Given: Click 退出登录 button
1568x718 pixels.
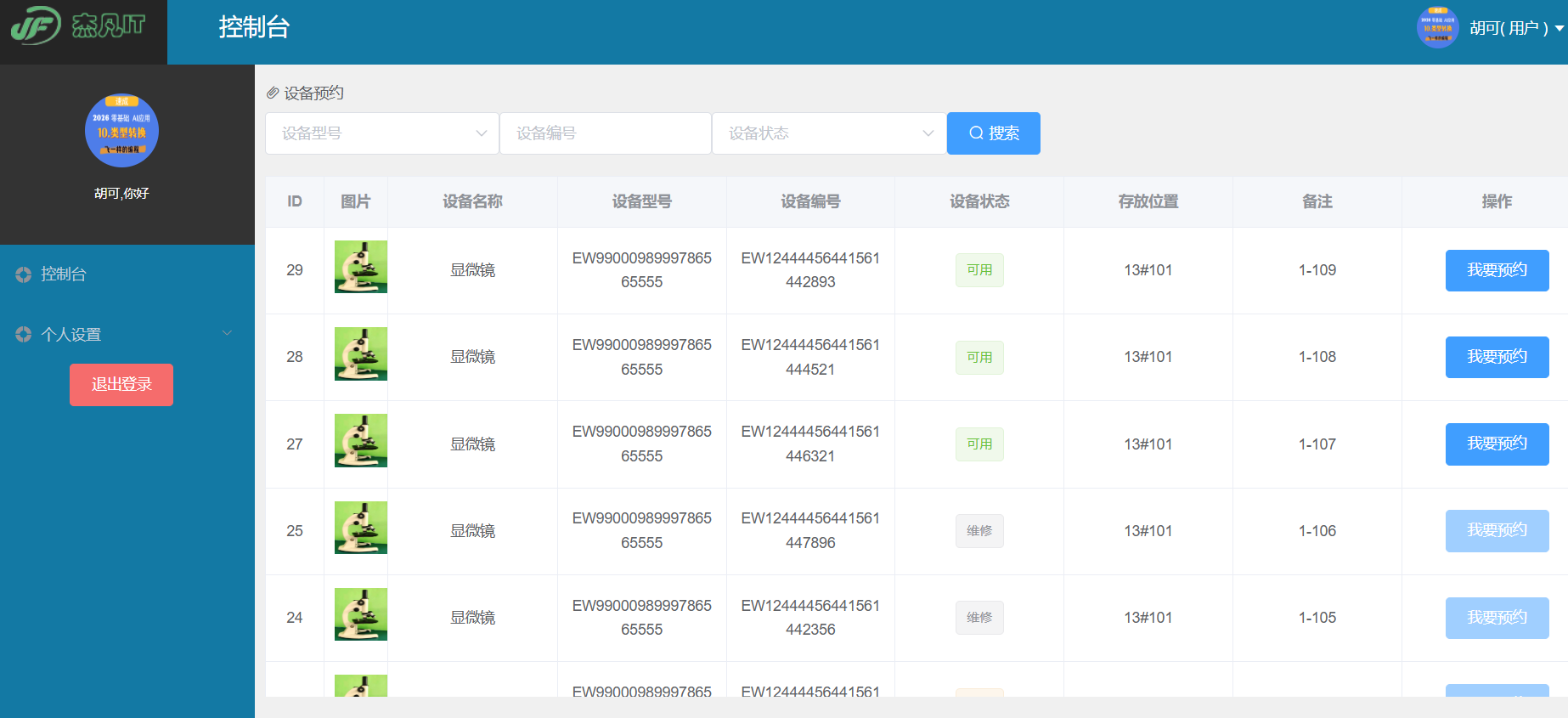Looking at the screenshot, I should coord(121,385).
